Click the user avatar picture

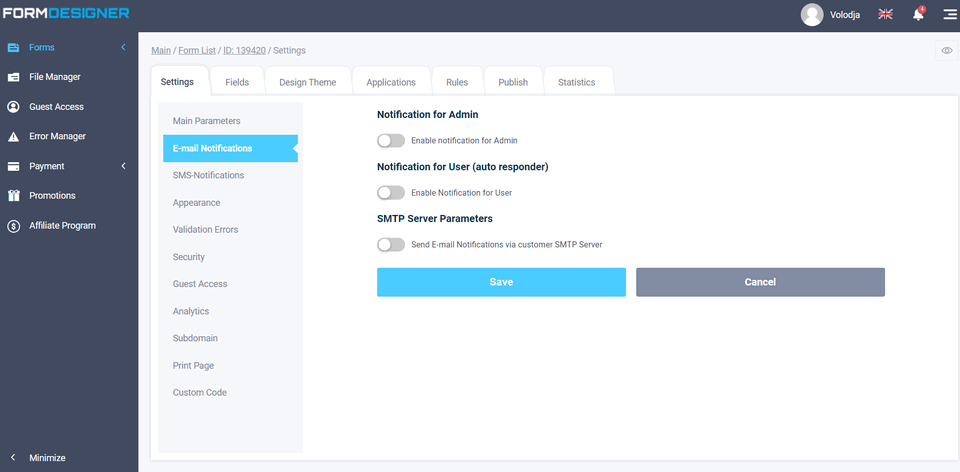click(812, 15)
